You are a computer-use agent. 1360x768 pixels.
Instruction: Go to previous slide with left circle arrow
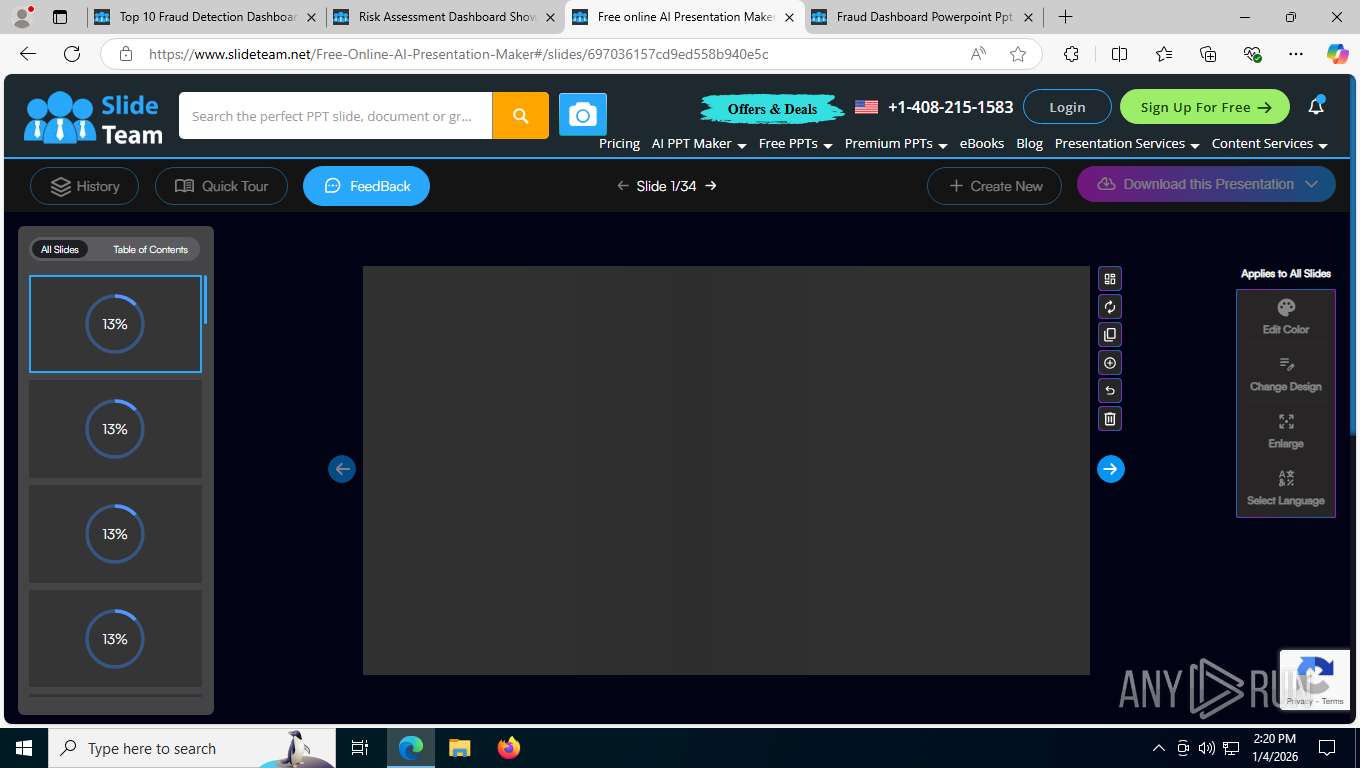[342, 469]
